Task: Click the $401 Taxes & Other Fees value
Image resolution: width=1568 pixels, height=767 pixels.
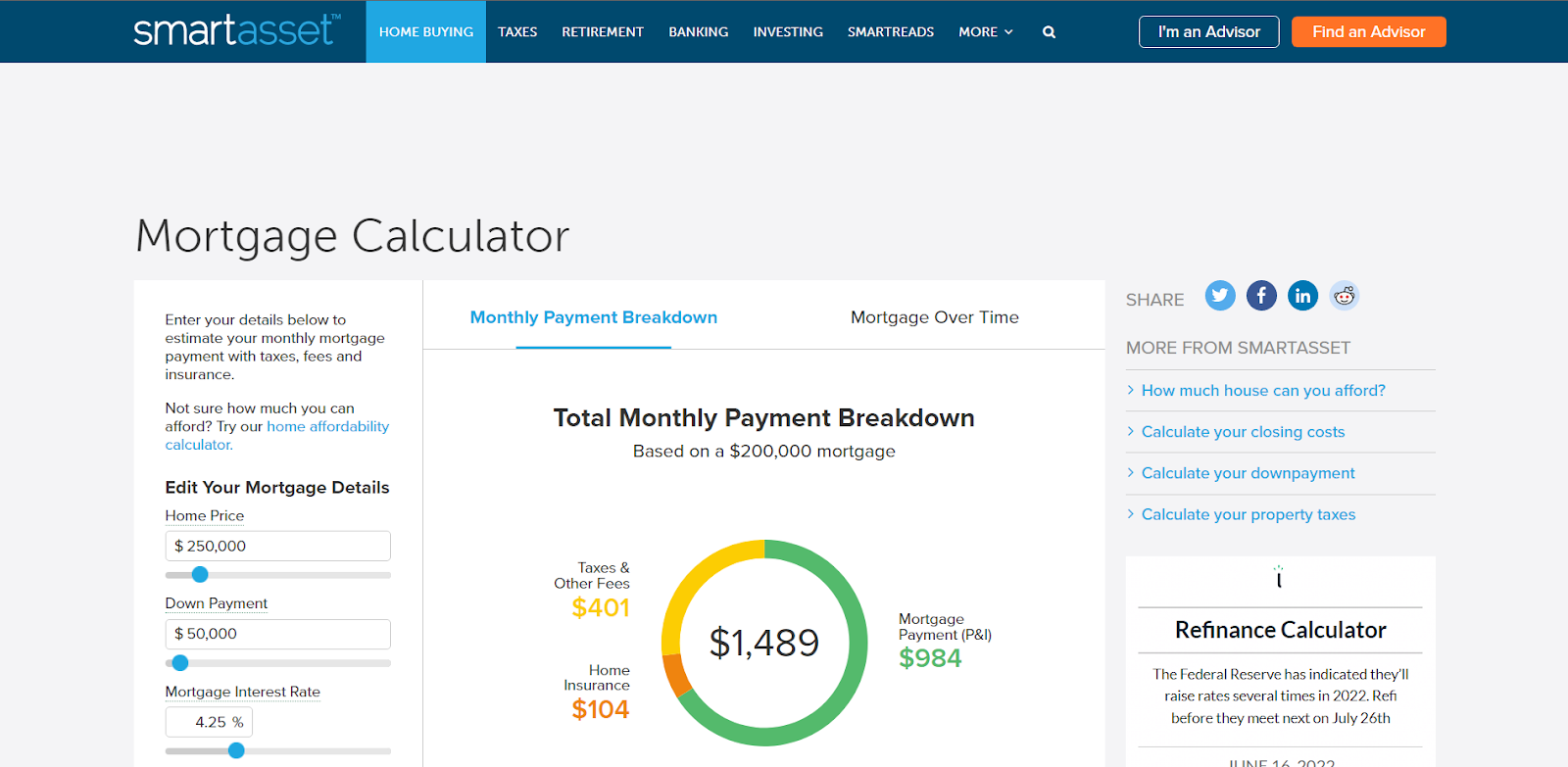Action: click(x=601, y=608)
